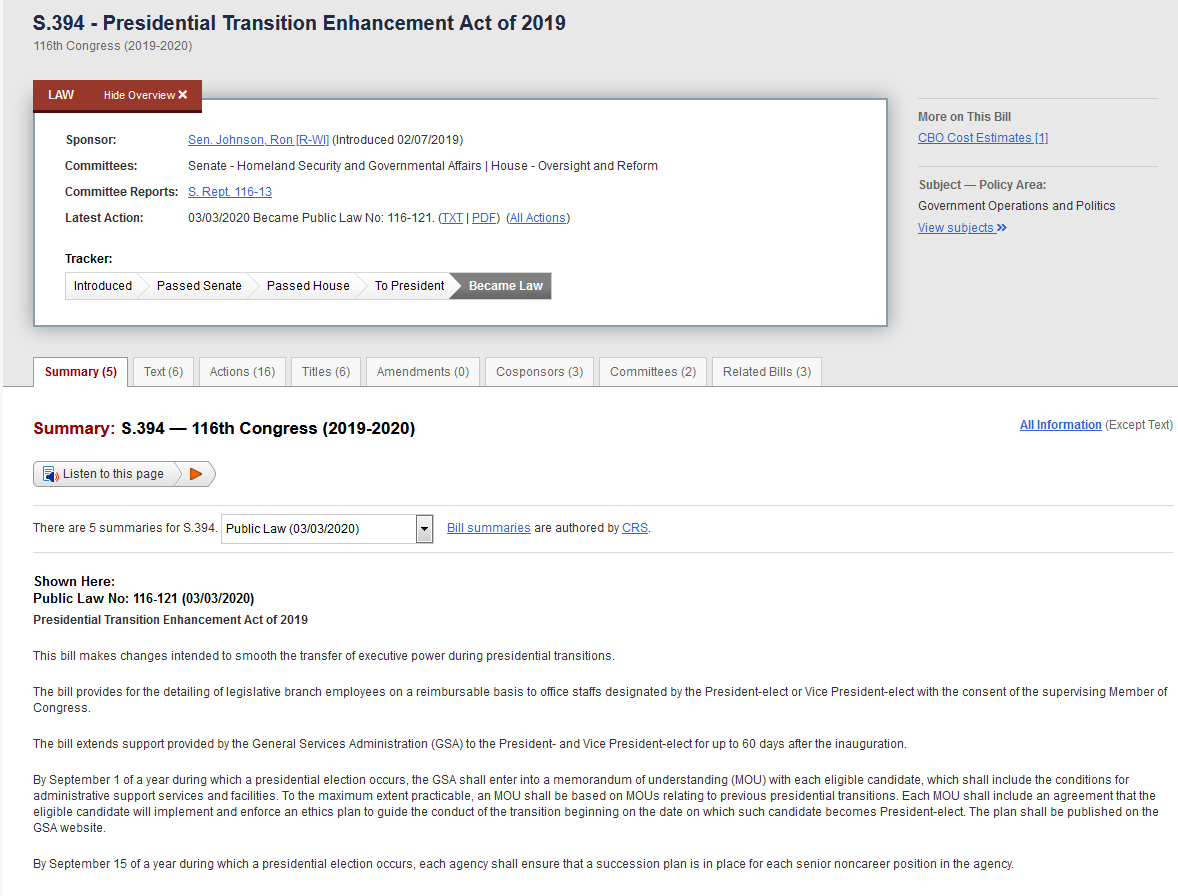Click the Summary: S.394 — 116th Congress heading

click(224, 428)
